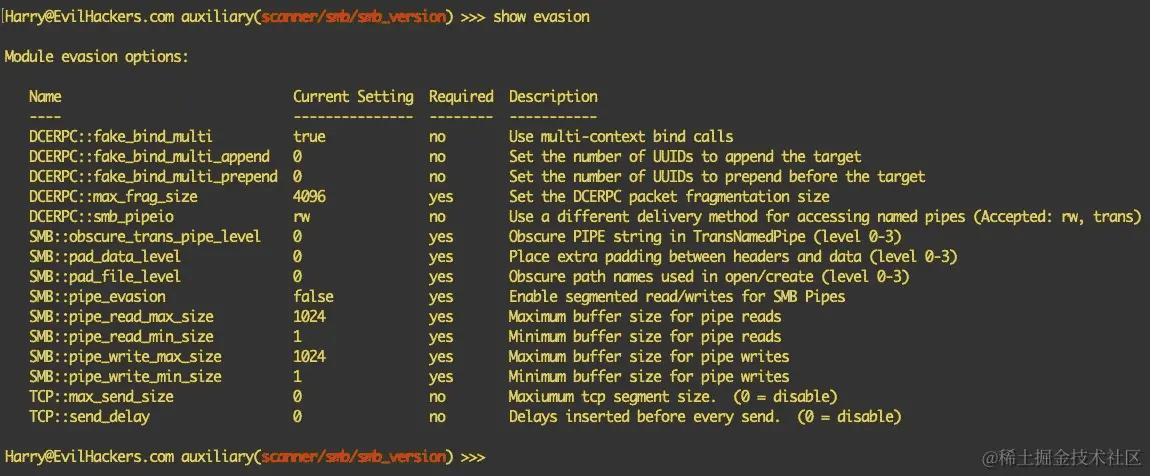Click the 'Description' column header
The image size is (1150, 476).
(553, 96)
